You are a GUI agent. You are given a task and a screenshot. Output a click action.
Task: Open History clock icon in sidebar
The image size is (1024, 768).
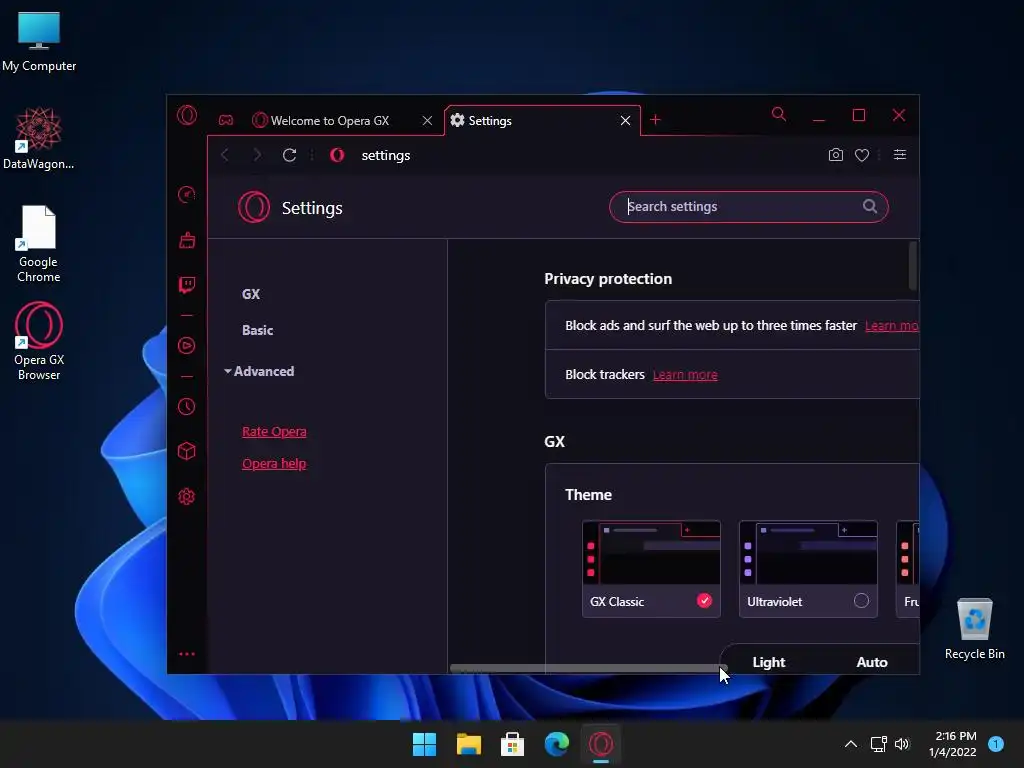pos(187,407)
